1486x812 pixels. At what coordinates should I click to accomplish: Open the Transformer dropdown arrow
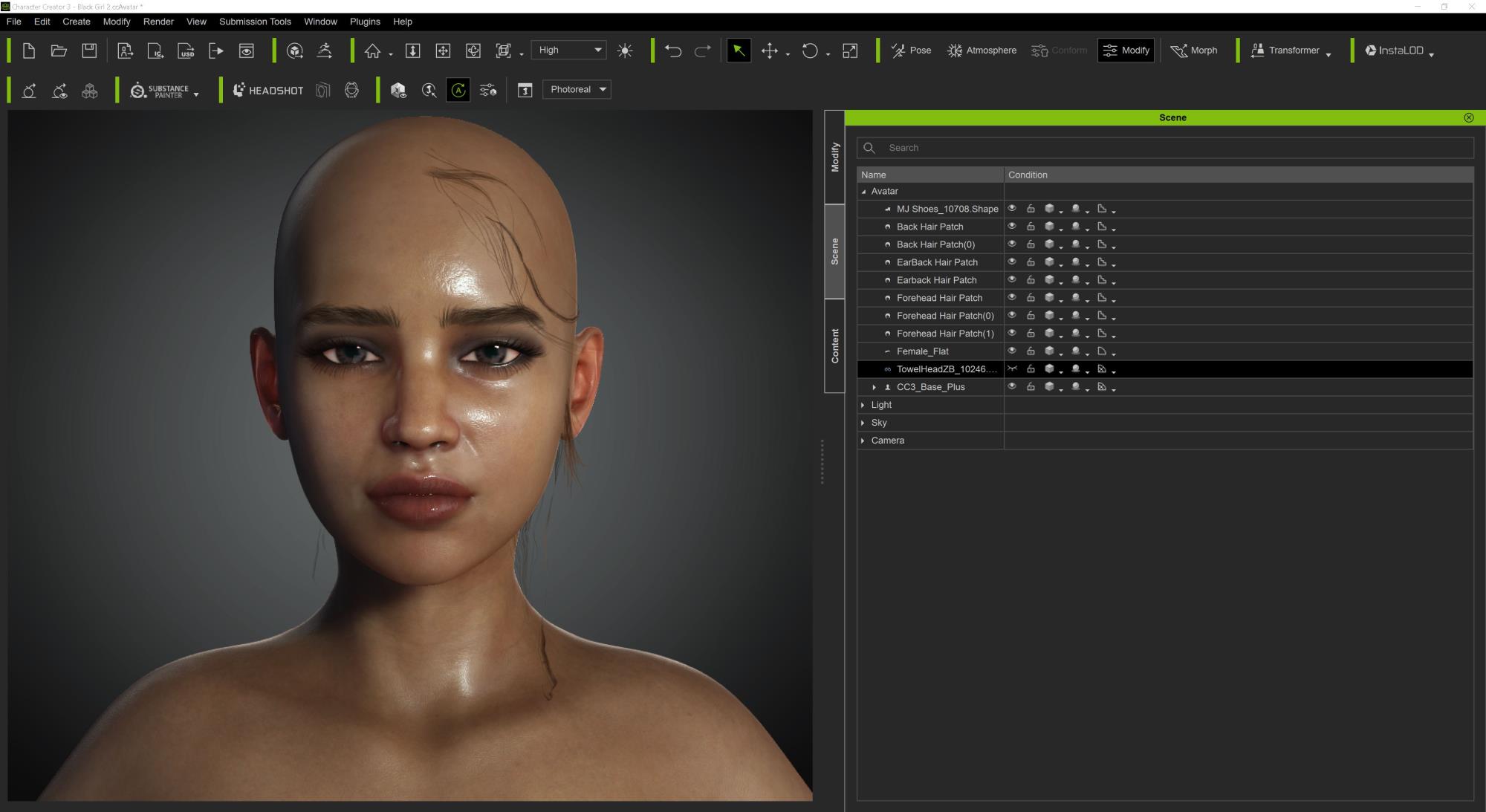click(x=1328, y=54)
